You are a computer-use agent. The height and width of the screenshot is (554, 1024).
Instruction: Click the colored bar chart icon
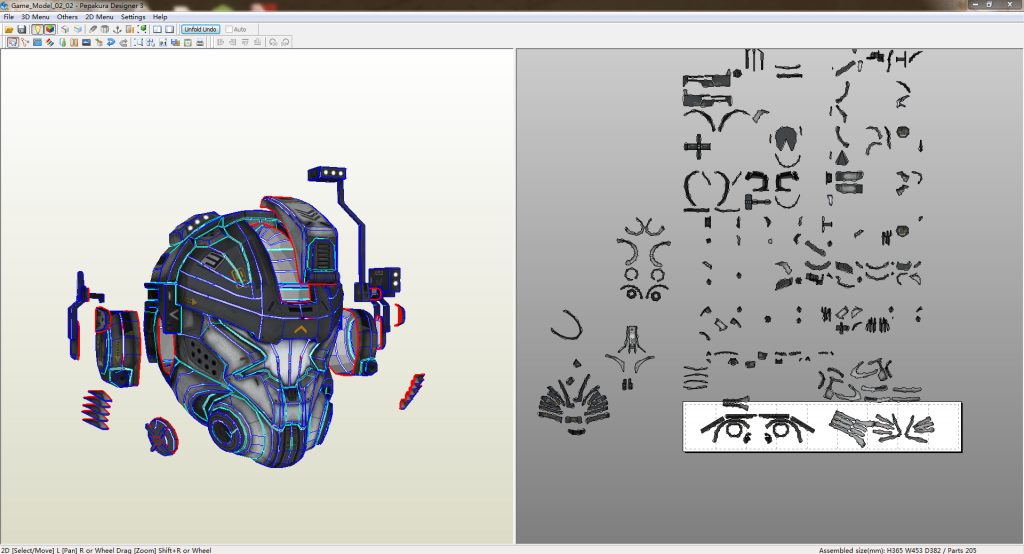[176, 42]
